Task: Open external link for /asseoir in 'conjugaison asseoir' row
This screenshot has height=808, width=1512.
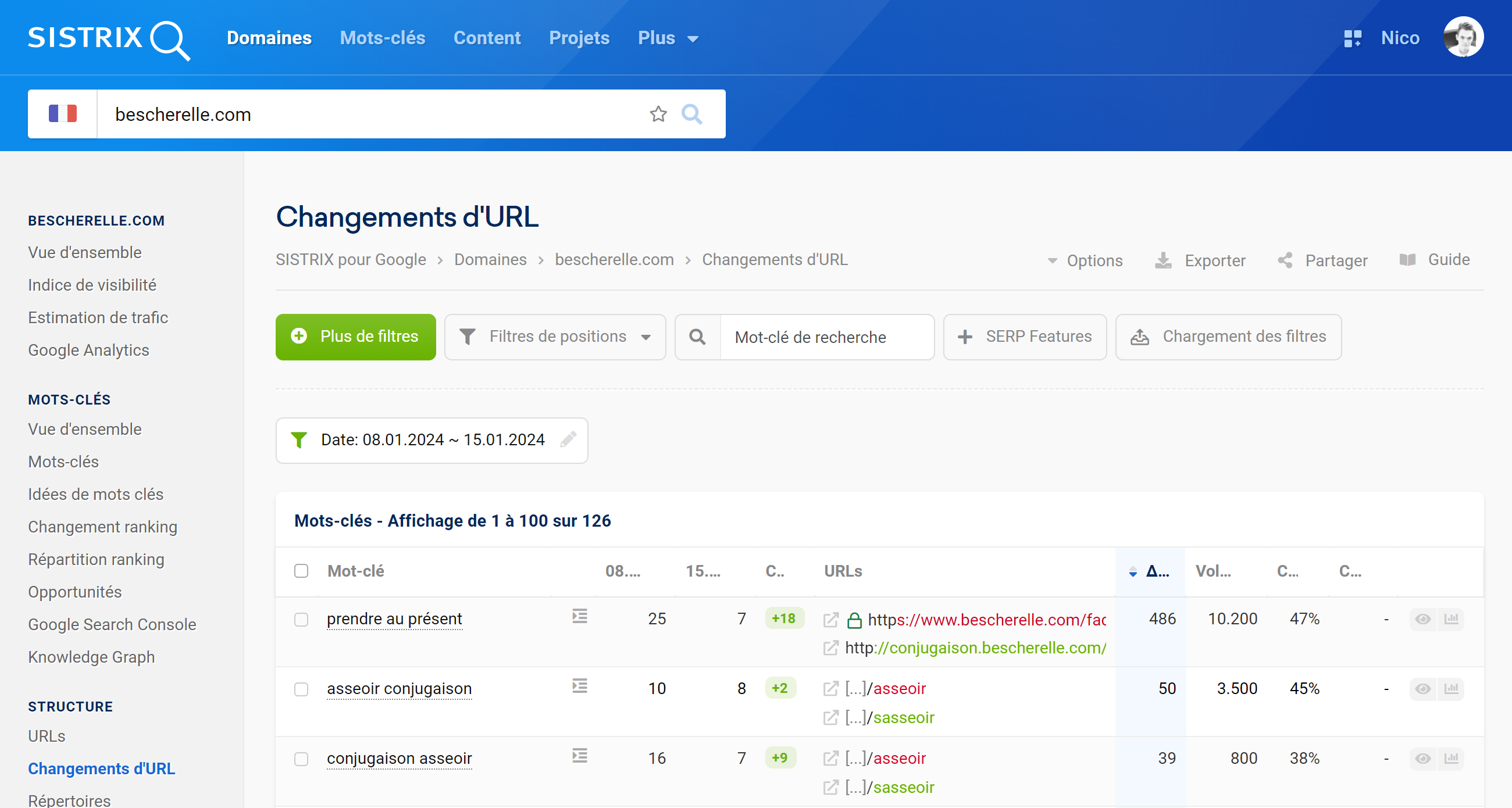Action: (830, 758)
